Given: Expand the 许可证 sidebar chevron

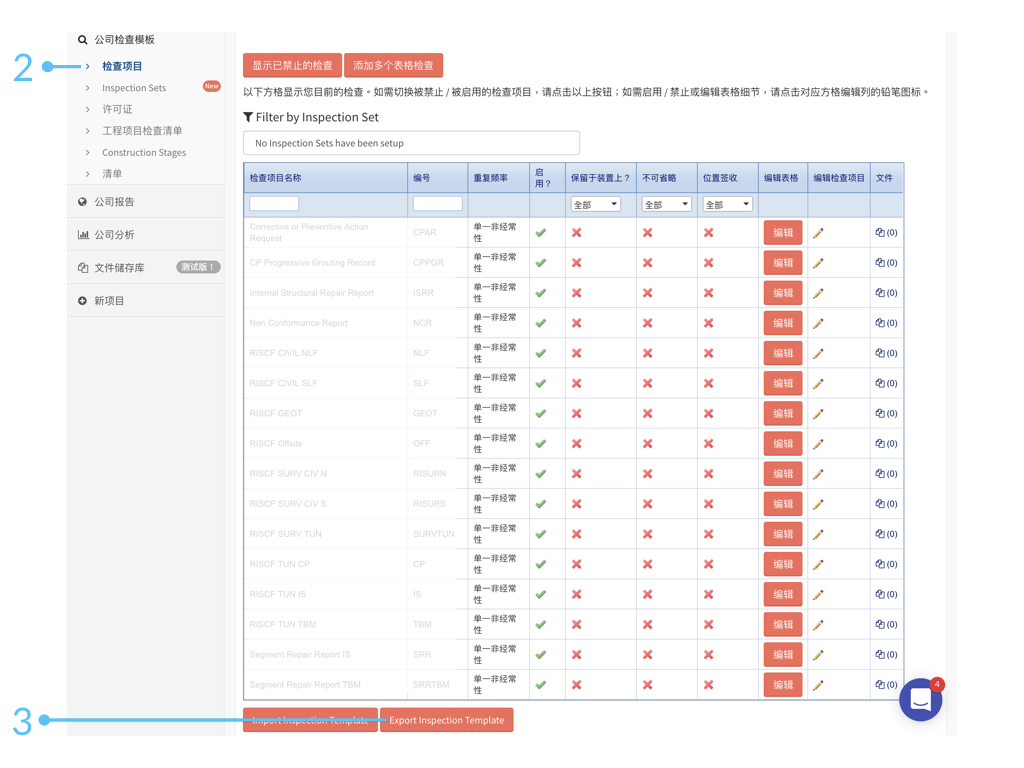Looking at the screenshot, I should (x=88, y=109).
